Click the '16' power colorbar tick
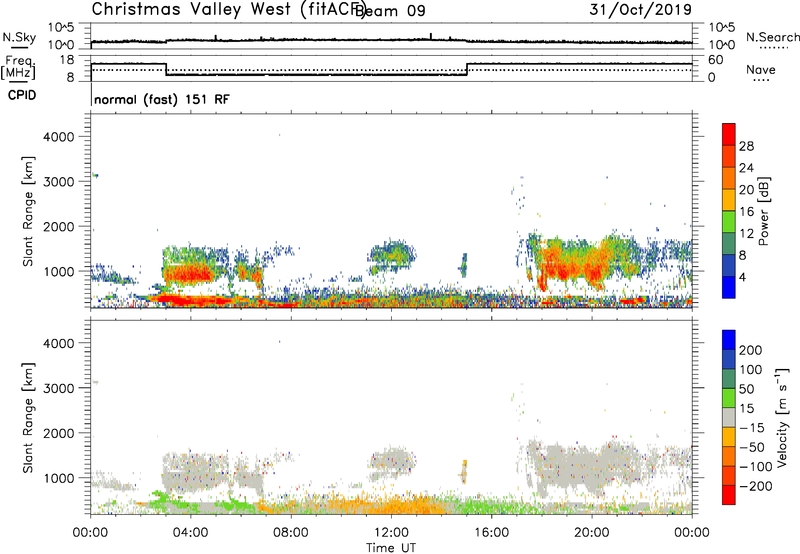The width and height of the screenshot is (800, 554). click(746, 212)
